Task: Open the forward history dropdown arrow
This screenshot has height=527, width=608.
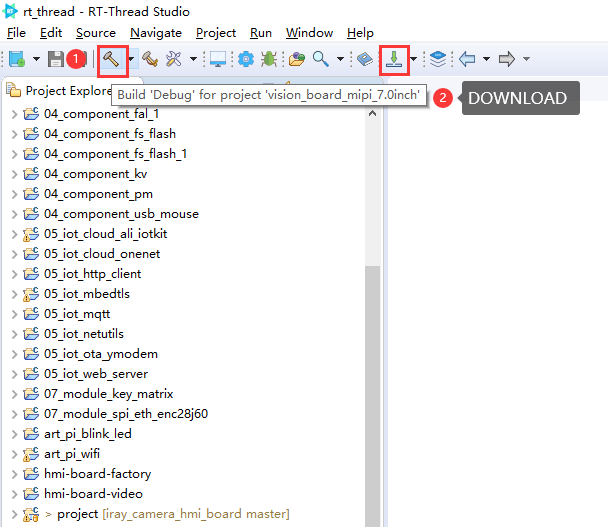Action: tap(526, 59)
